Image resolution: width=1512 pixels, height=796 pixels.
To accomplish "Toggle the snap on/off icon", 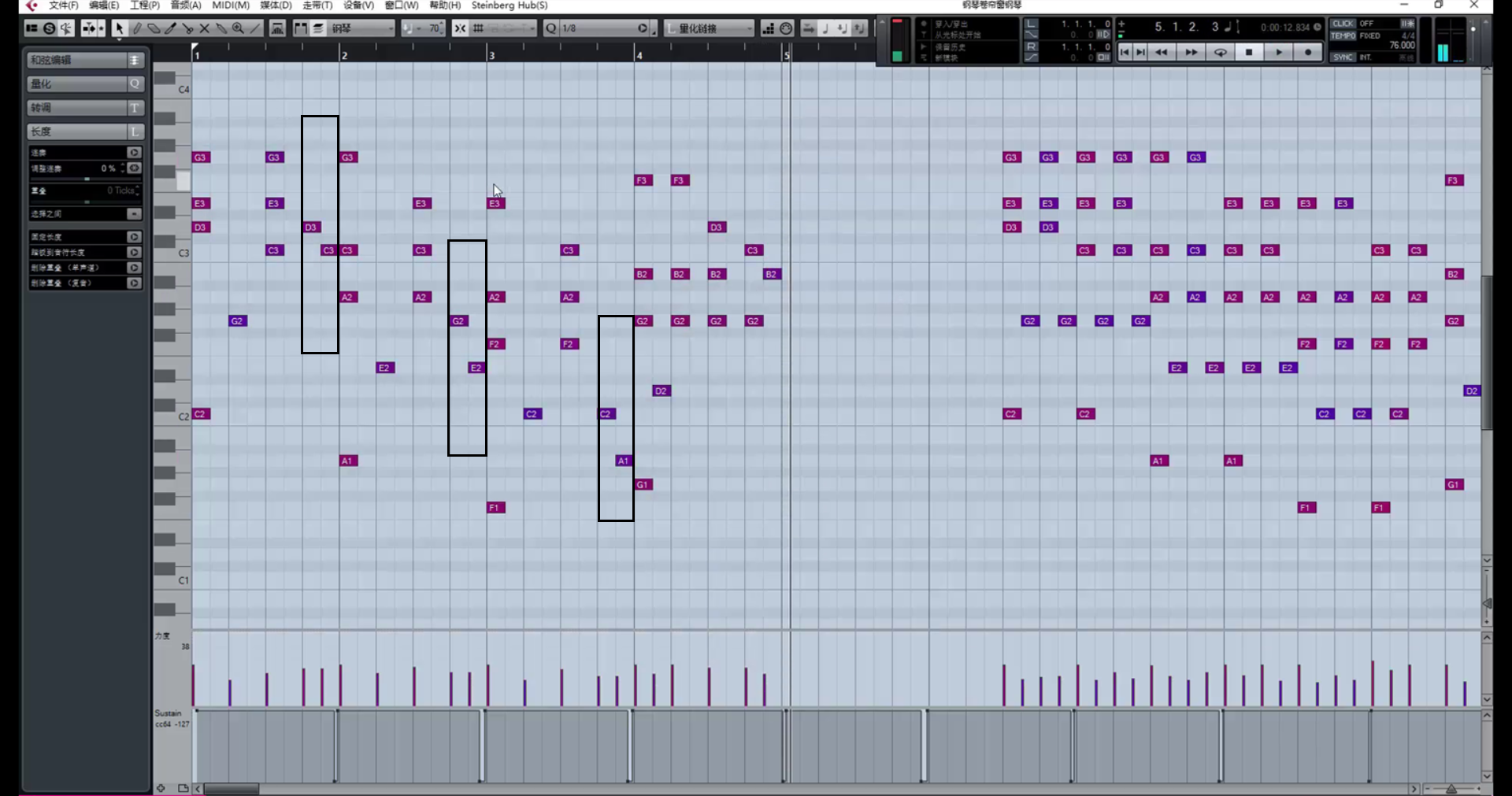I will pos(460,28).
